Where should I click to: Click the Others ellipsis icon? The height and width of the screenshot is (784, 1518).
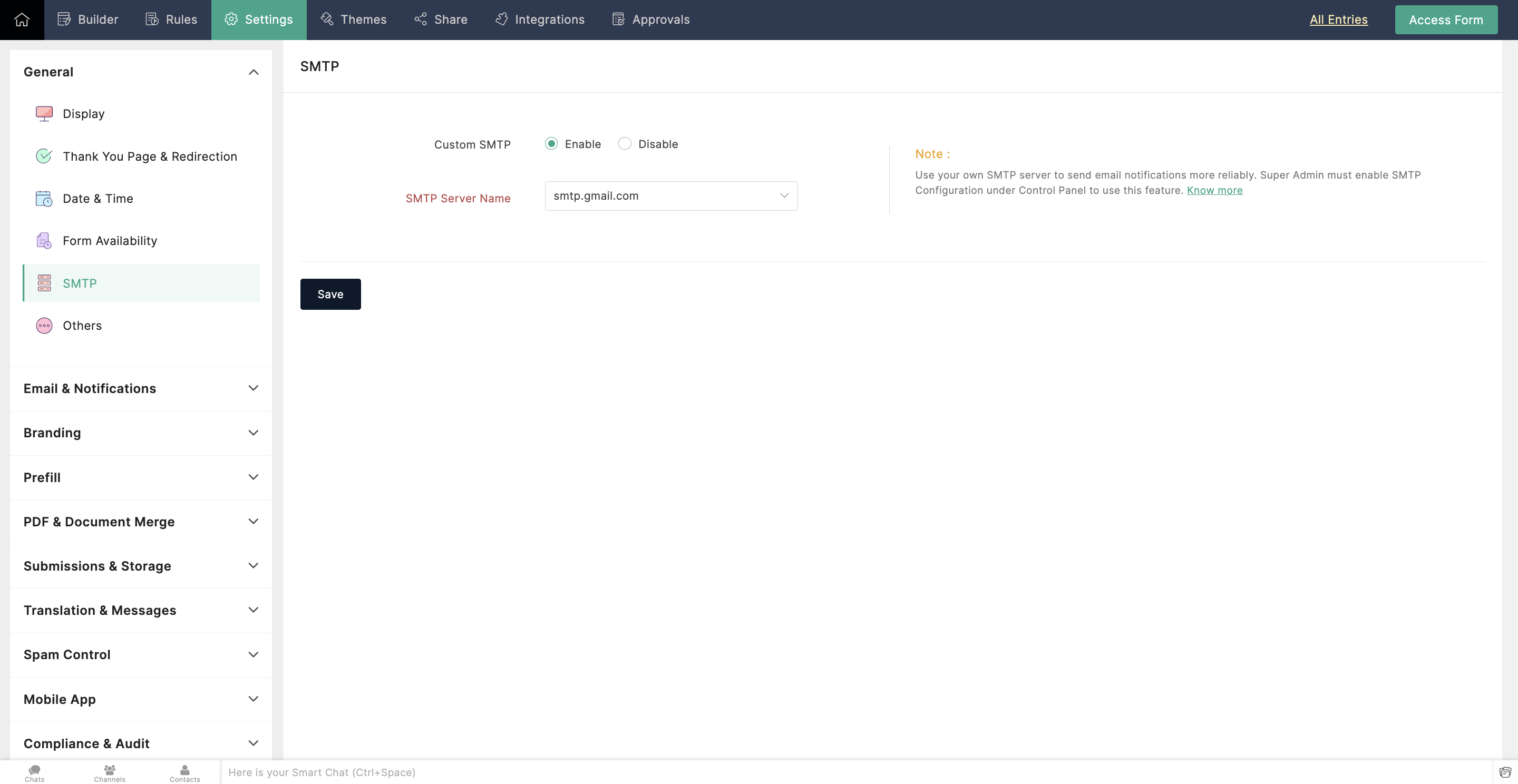44,326
